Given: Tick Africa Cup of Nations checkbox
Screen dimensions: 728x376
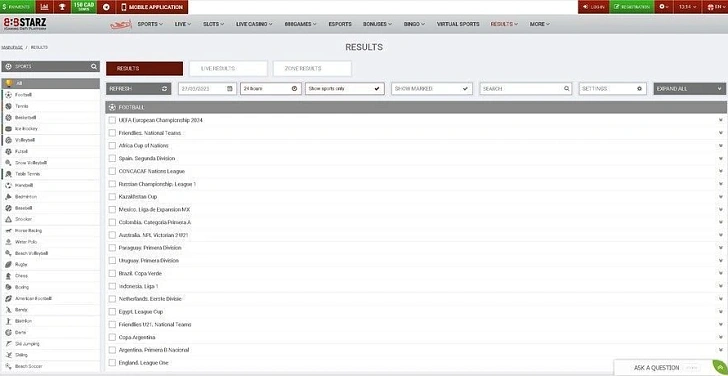Looking at the screenshot, I should [x=112, y=146].
